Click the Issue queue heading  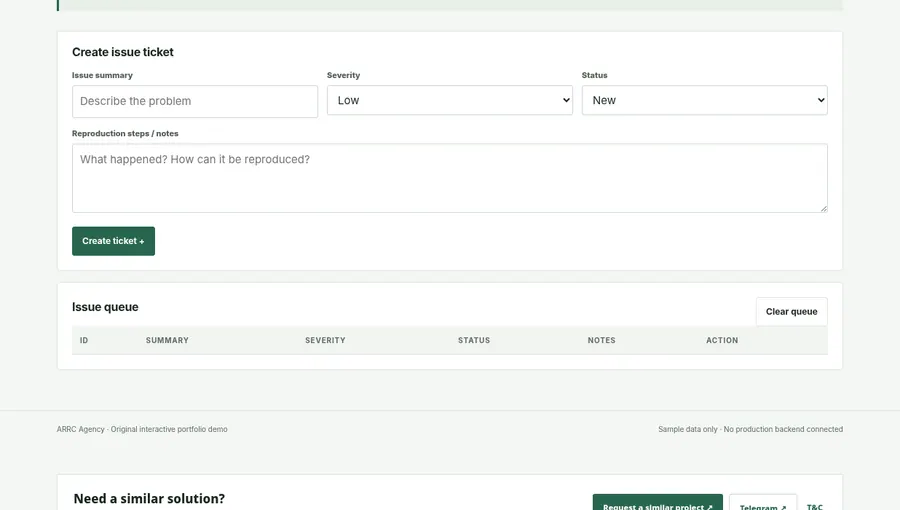click(x=105, y=307)
